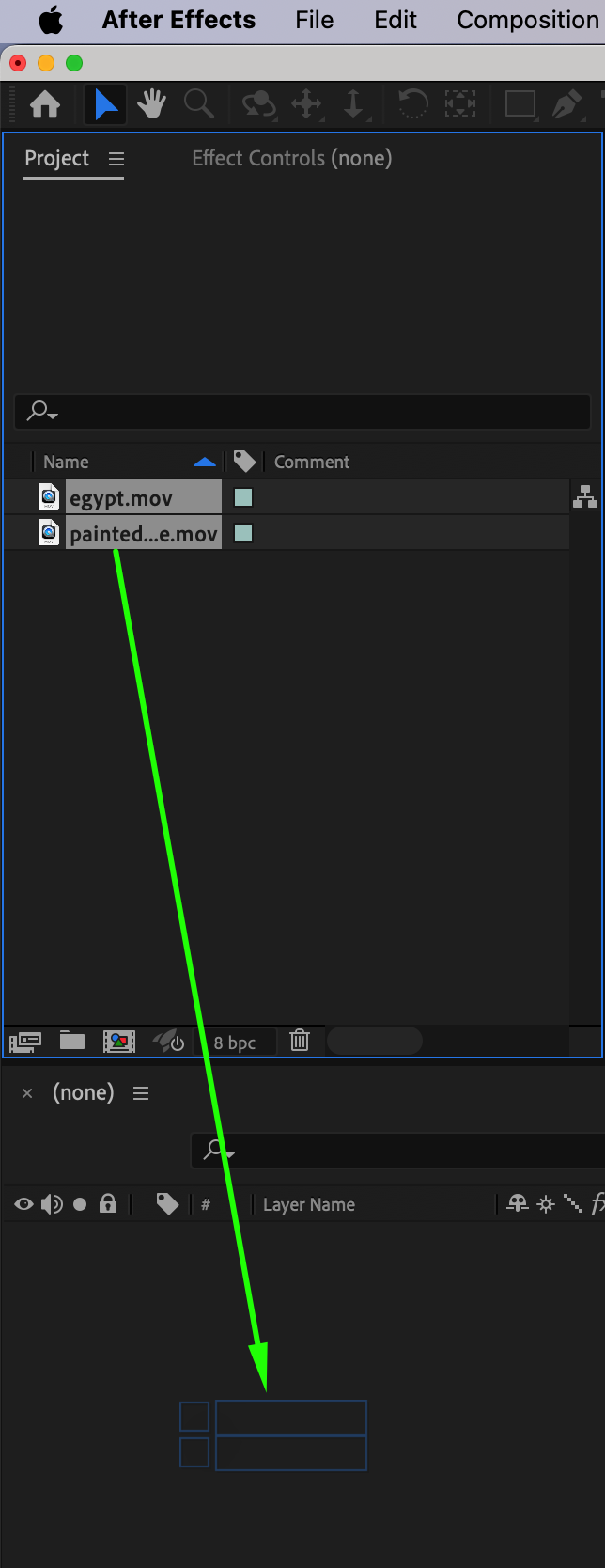The width and height of the screenshot is (605, 1568).
Task: Click the label color swatch for egypt.mov
Action: (x=243, y=497)
